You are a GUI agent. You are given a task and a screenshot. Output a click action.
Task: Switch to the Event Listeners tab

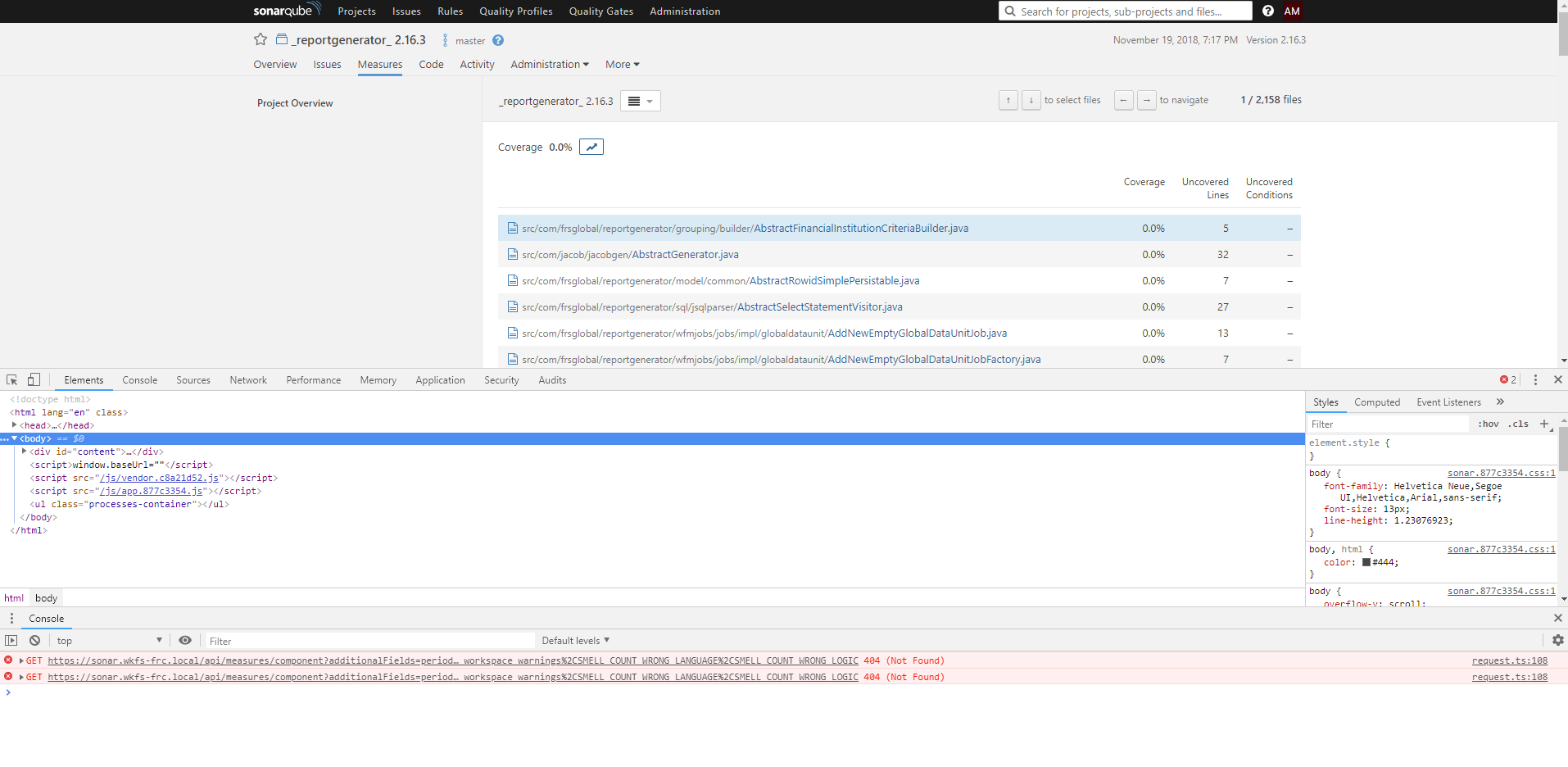click(1448, 402)
